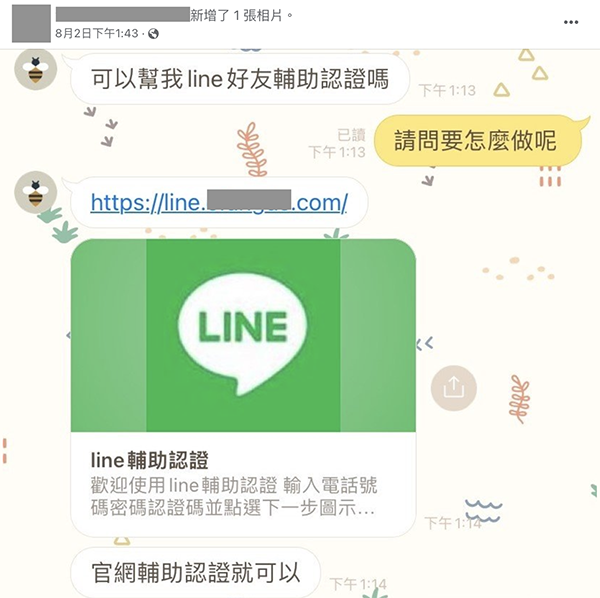
Task: Click the globe public privacy icon
Action: click(x=153, y=34)
